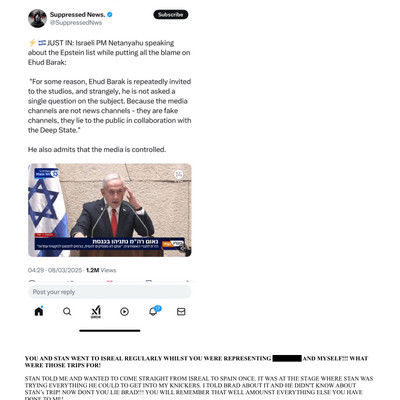Open the Suppressed News profile avatar
The height and width of the screenshot is (400, 400).
pyautogui.click(x=37, y=18)
